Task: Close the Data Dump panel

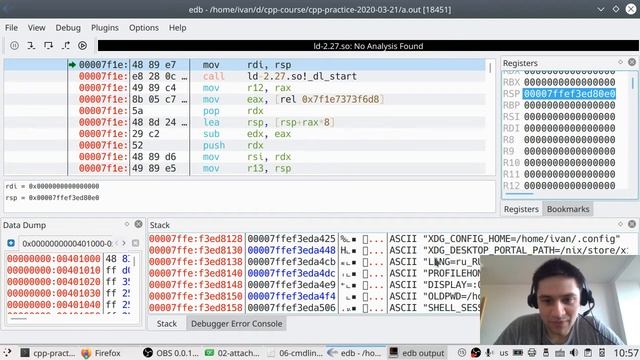Action: pyautogui.click(x=138, y=224)
